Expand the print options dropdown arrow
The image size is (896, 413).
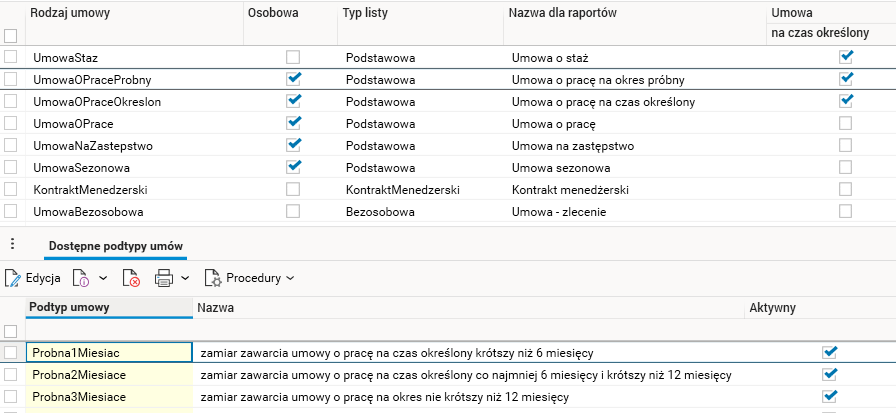point(186,278)
